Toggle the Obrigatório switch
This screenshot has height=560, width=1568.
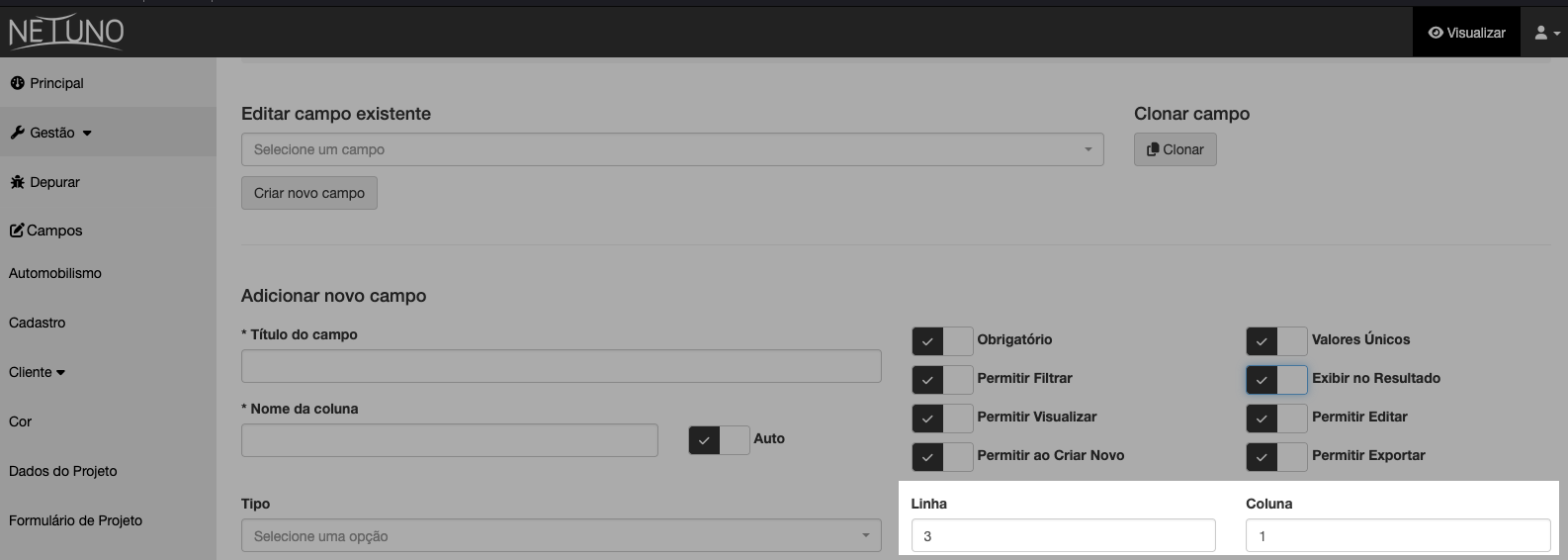(942, 340)
